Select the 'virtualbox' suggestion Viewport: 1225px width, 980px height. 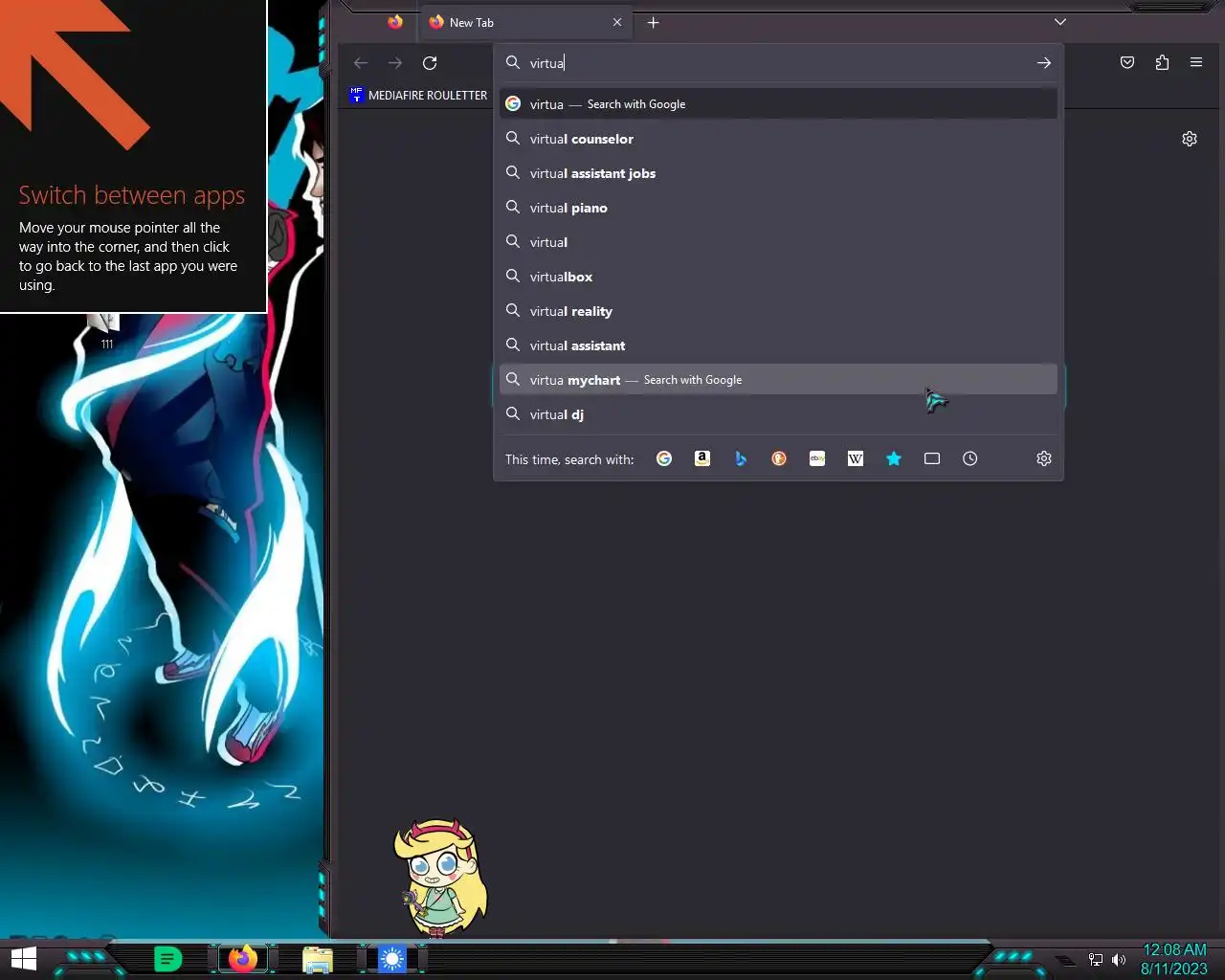[778, 277]
